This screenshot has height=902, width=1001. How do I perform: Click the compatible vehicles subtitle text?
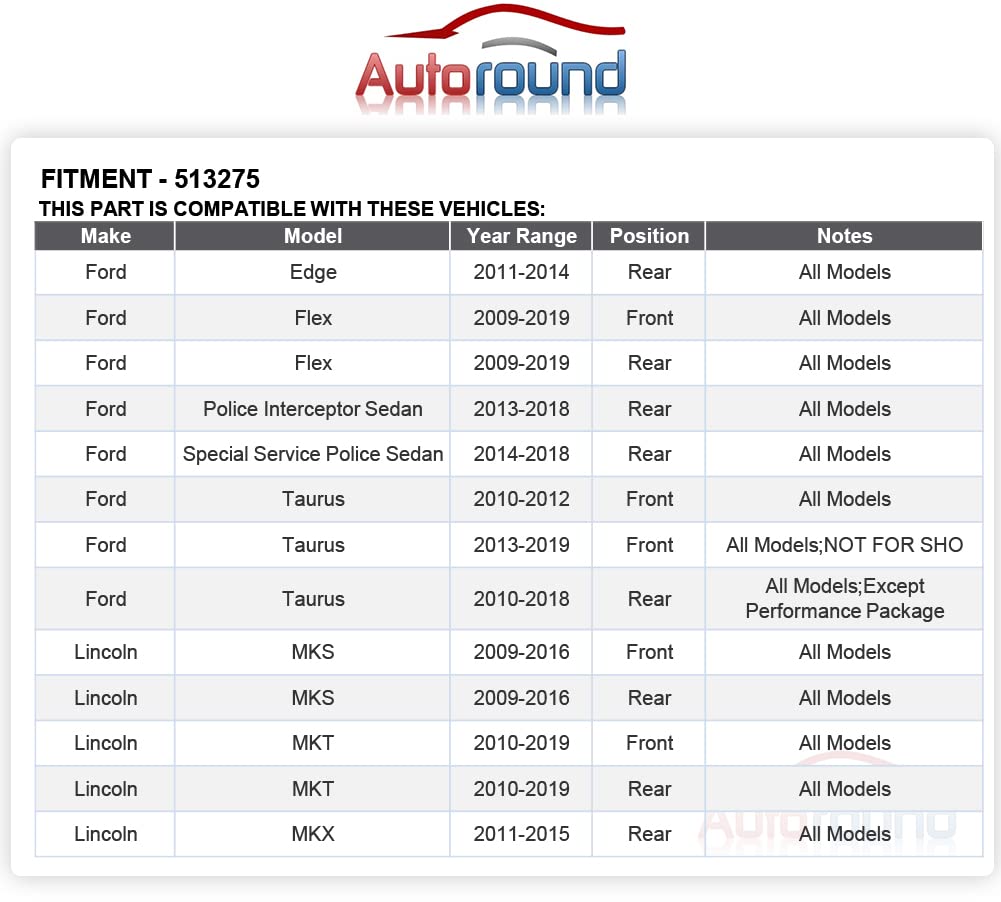click(x=291, y=209)
